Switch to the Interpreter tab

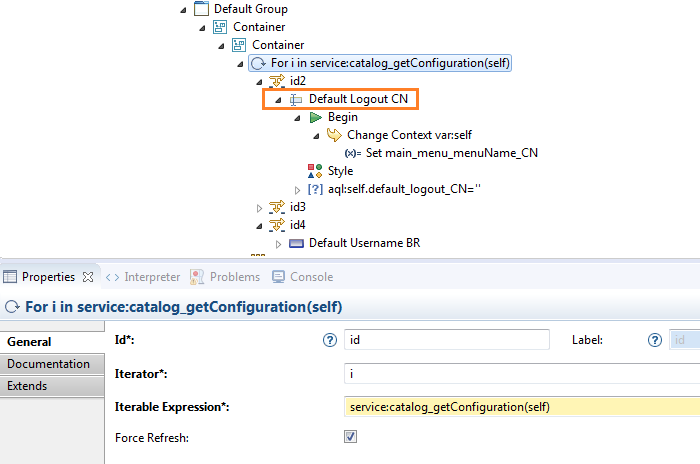[143, 277]
